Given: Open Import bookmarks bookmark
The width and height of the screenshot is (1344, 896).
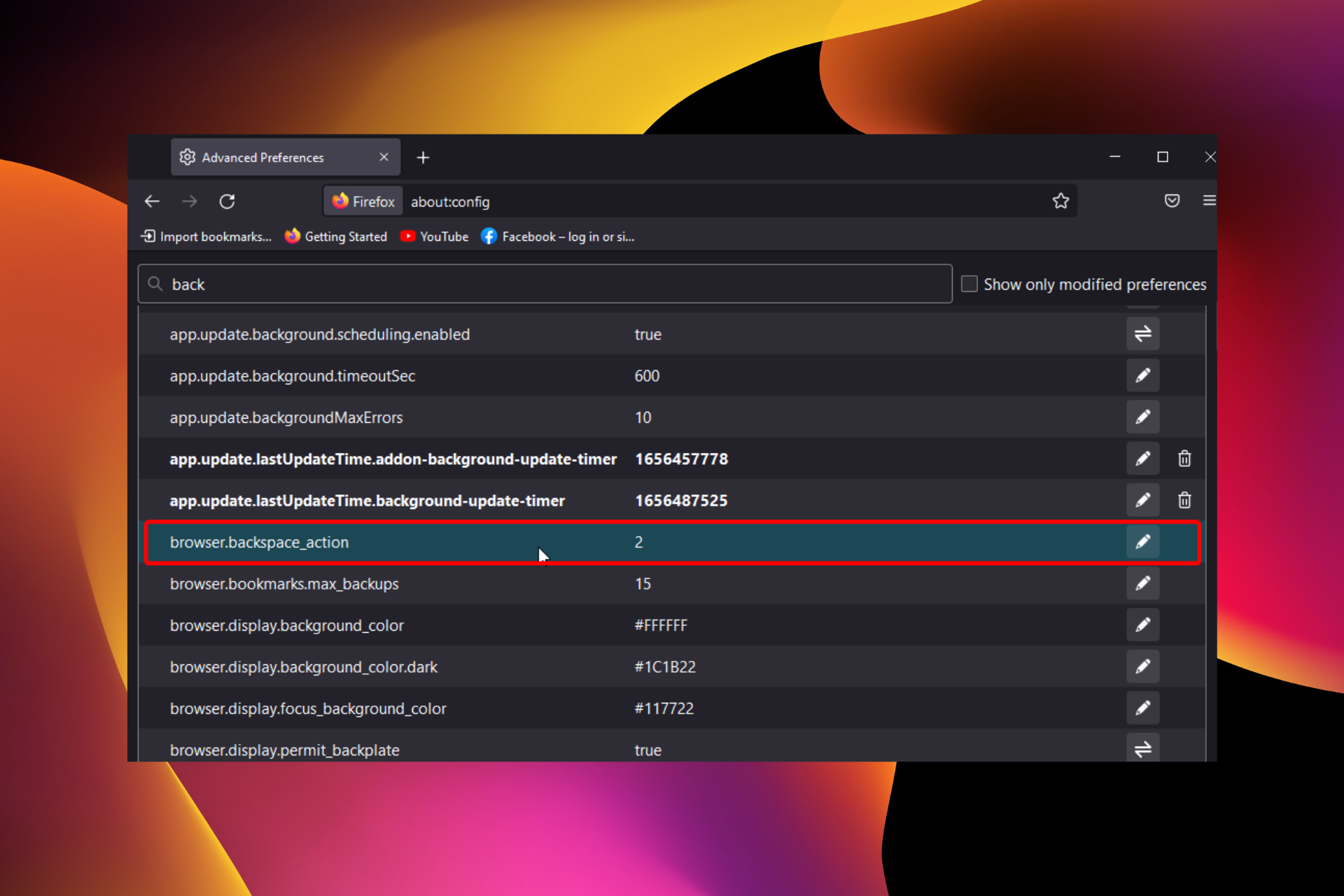Looking at the screenshot, I should [206, 237].
